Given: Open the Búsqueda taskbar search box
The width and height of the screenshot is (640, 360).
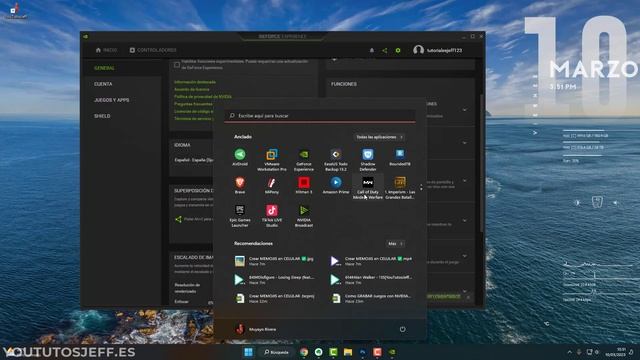Looking at the screenshot, I should click(x=276, y=352).
